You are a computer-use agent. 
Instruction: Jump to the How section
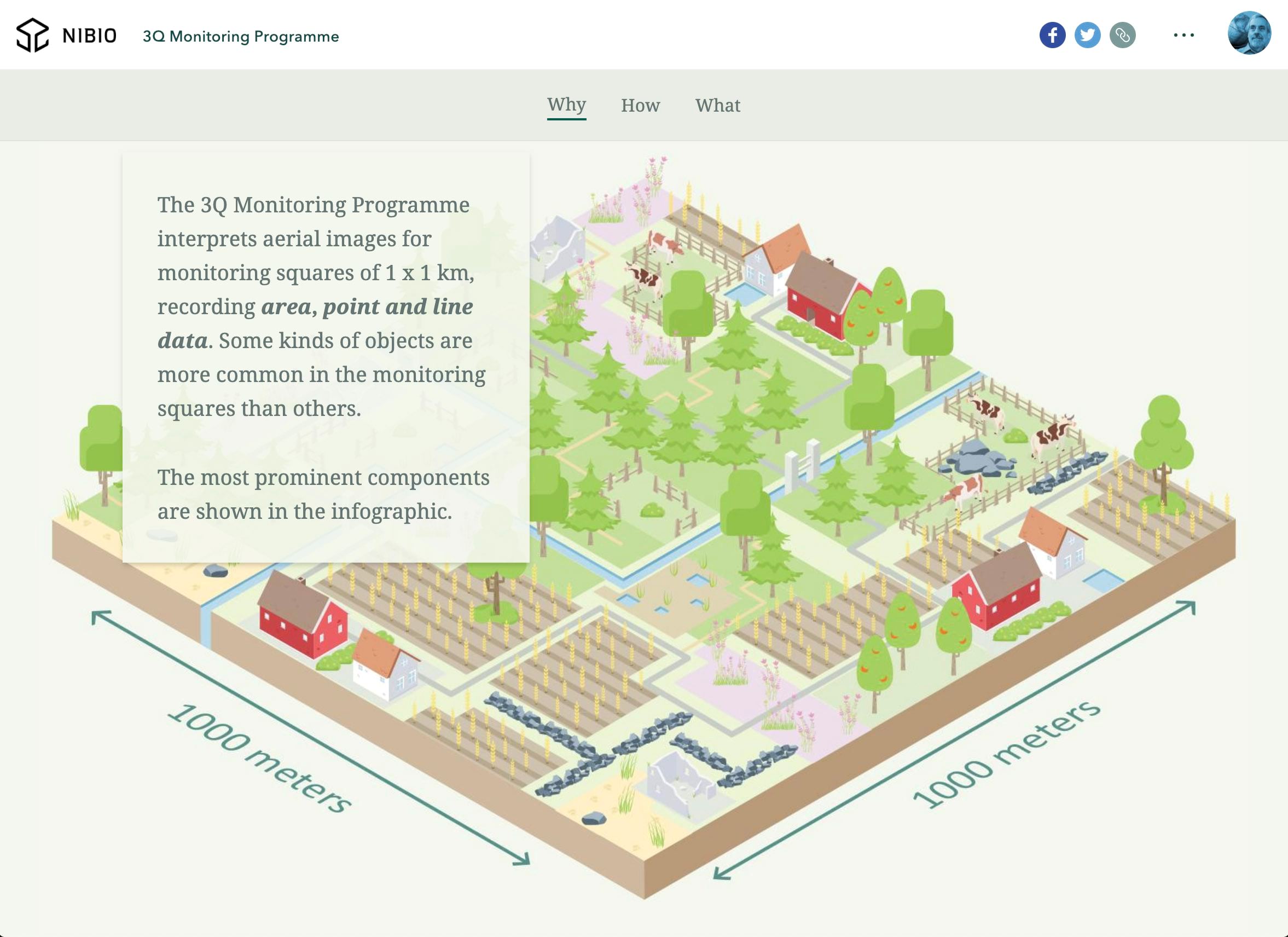640,106
